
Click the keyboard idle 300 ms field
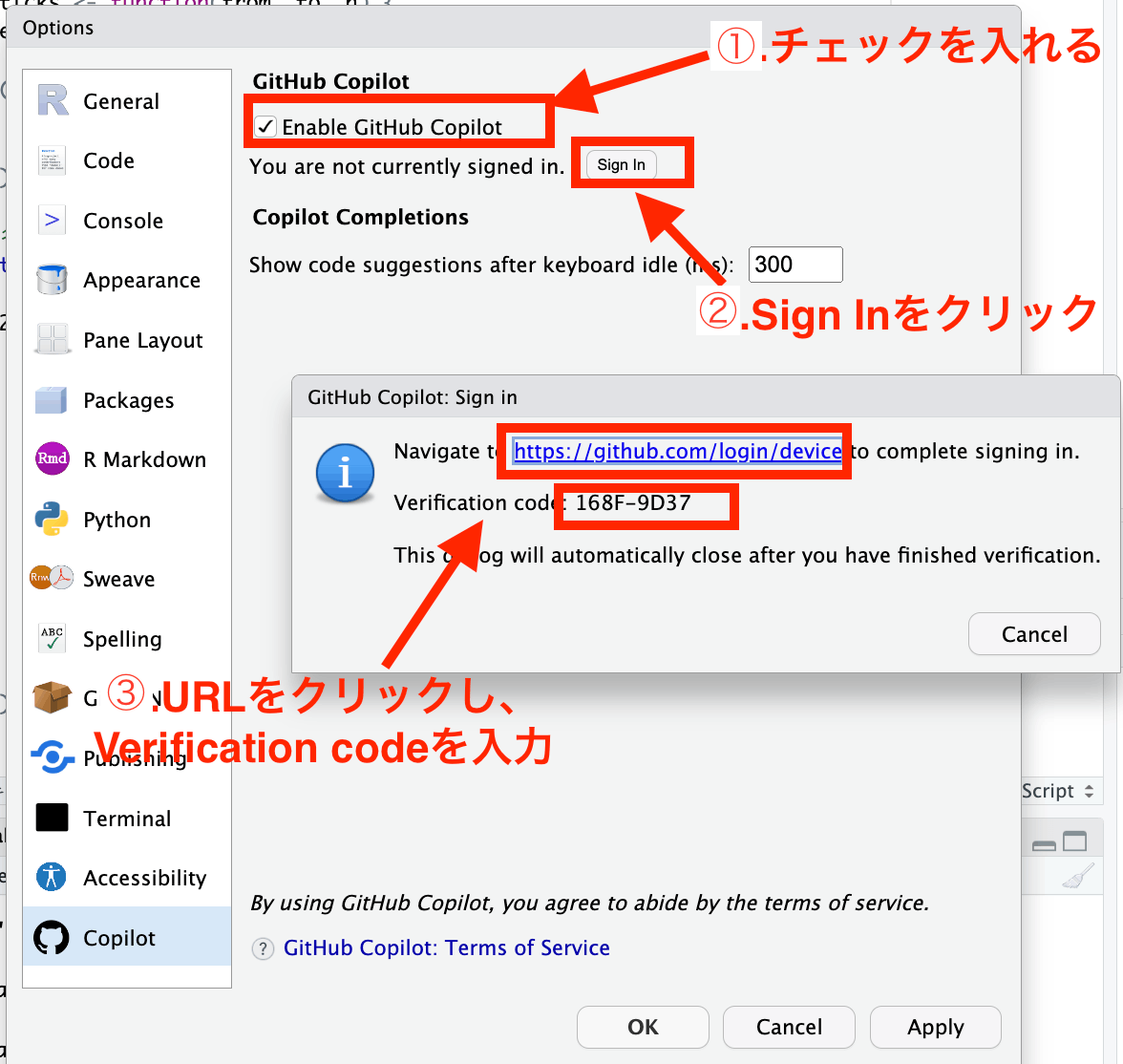[x=795, y=265]
